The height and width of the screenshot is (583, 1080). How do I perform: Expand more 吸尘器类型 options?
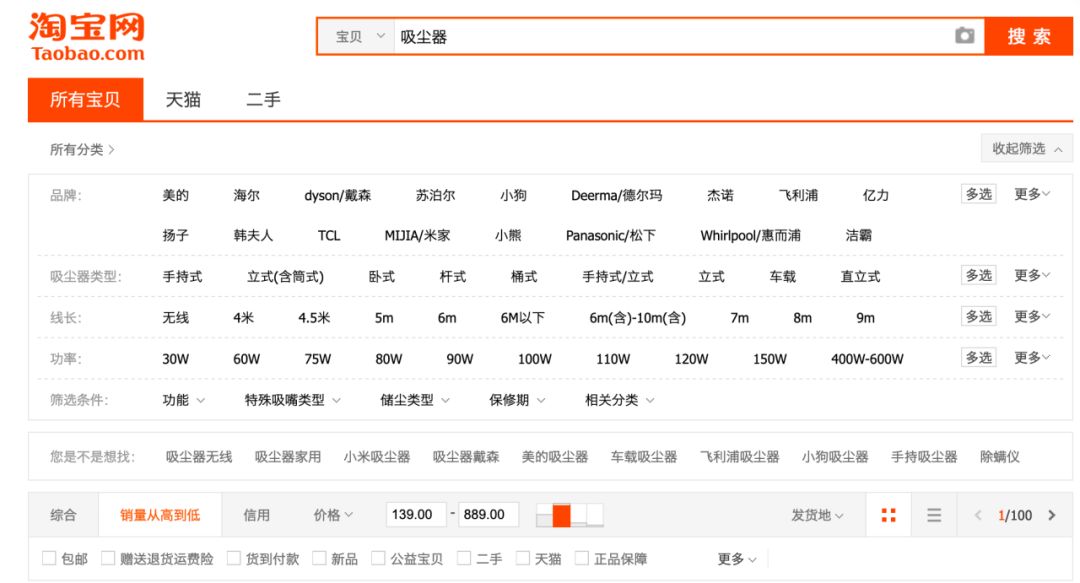coord(1032,276)
